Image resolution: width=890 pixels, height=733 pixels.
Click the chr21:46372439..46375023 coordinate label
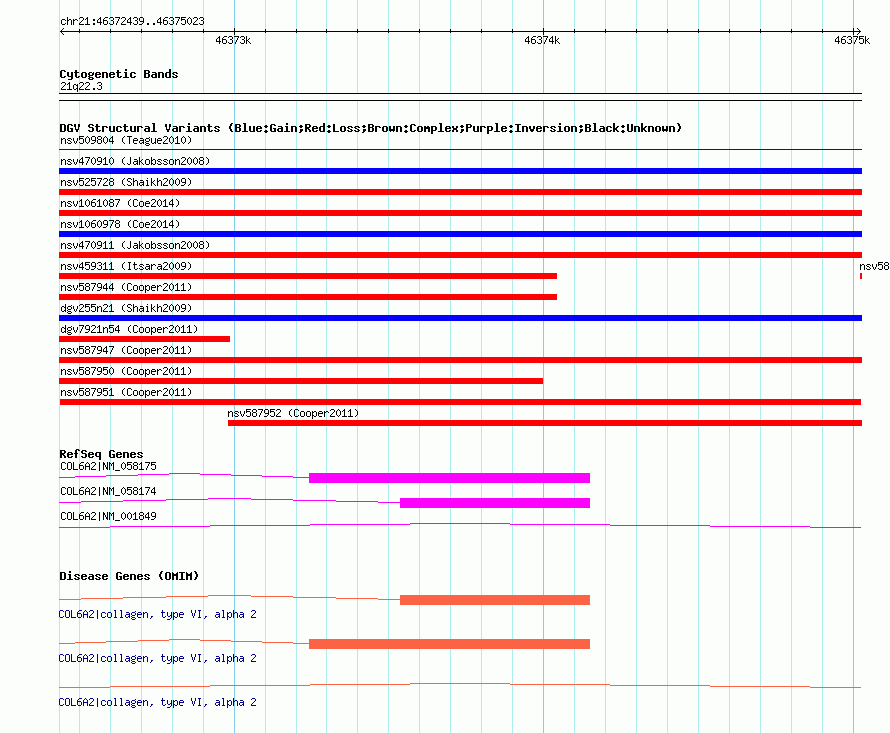132,21
